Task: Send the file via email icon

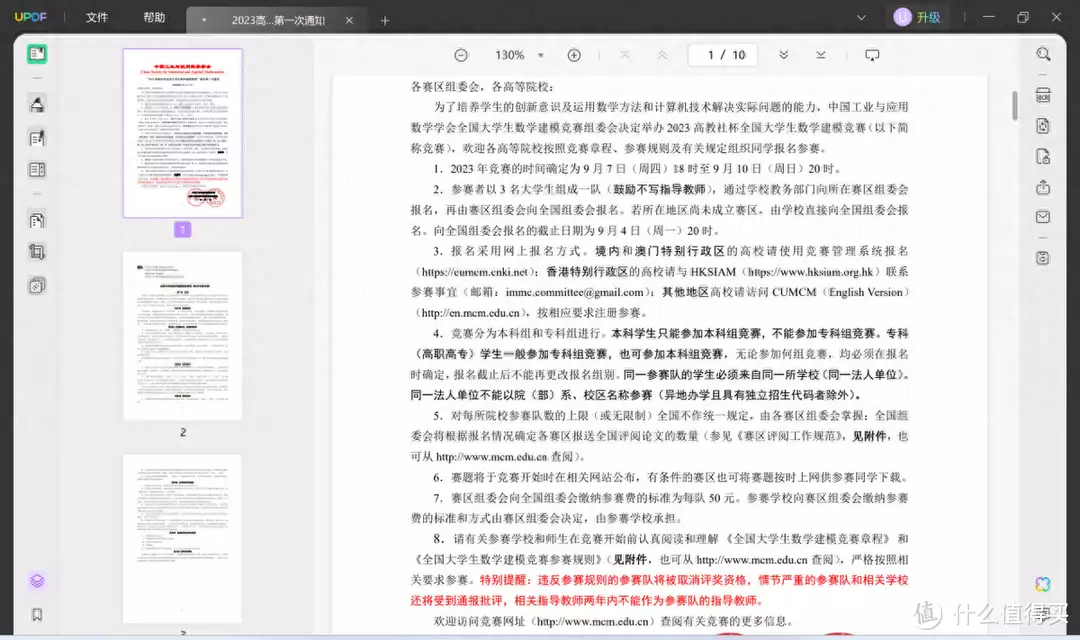Action: (x=1043, y=217)
